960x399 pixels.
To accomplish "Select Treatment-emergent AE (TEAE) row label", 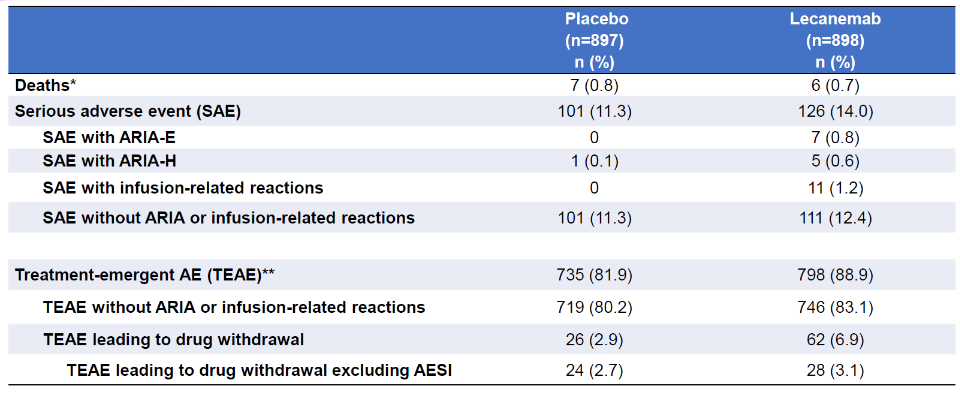I will point(144,275).
